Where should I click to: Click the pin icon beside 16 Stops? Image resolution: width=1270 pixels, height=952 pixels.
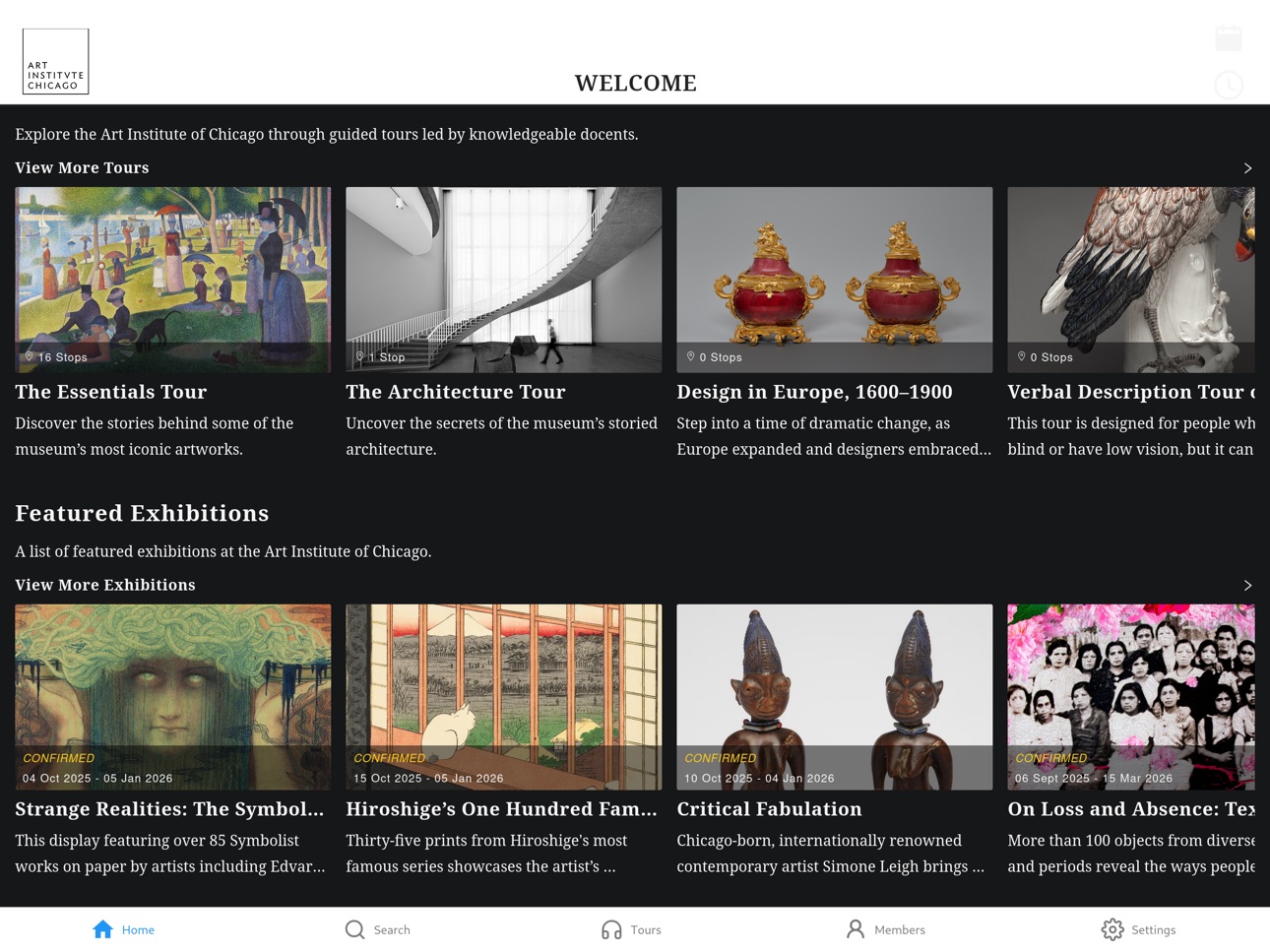[30, 356]
